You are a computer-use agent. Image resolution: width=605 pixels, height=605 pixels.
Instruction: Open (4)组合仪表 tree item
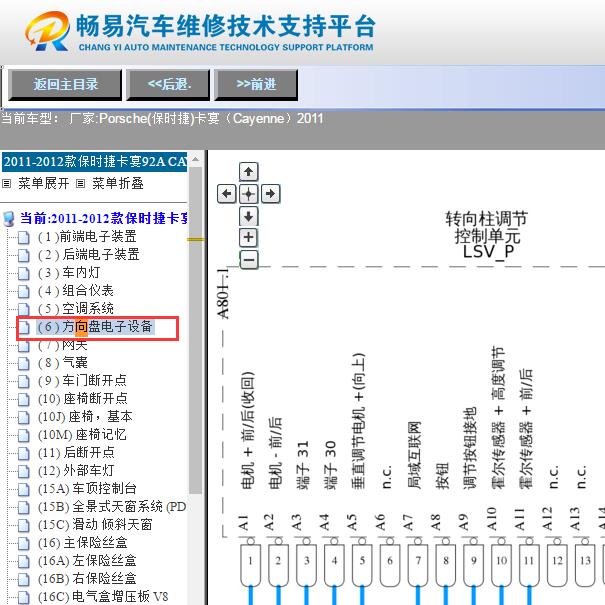75,291
